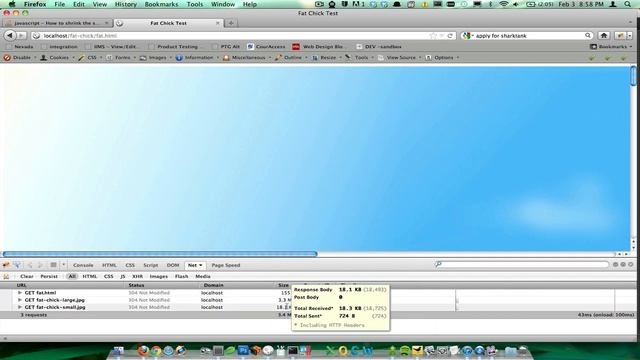Click the browser Back arrow button

click(x=10, y=36)
